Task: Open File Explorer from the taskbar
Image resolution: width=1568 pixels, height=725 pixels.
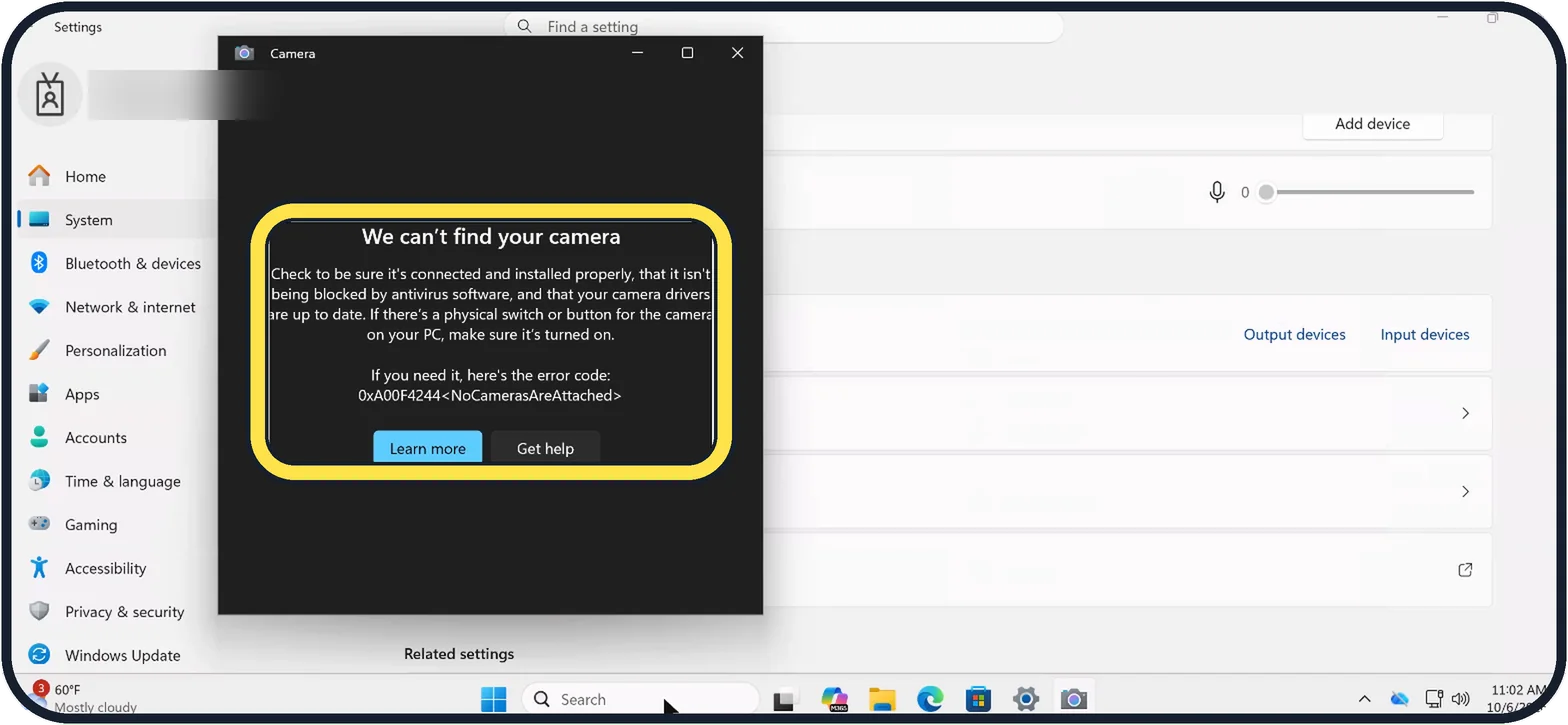Action: pos(882,699)
